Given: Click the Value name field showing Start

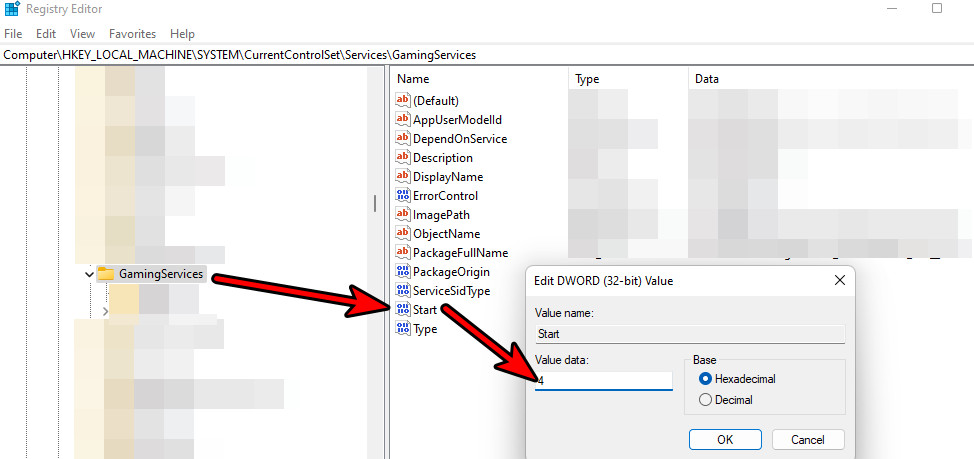Looking at the screenshot, I should point(690,334).
